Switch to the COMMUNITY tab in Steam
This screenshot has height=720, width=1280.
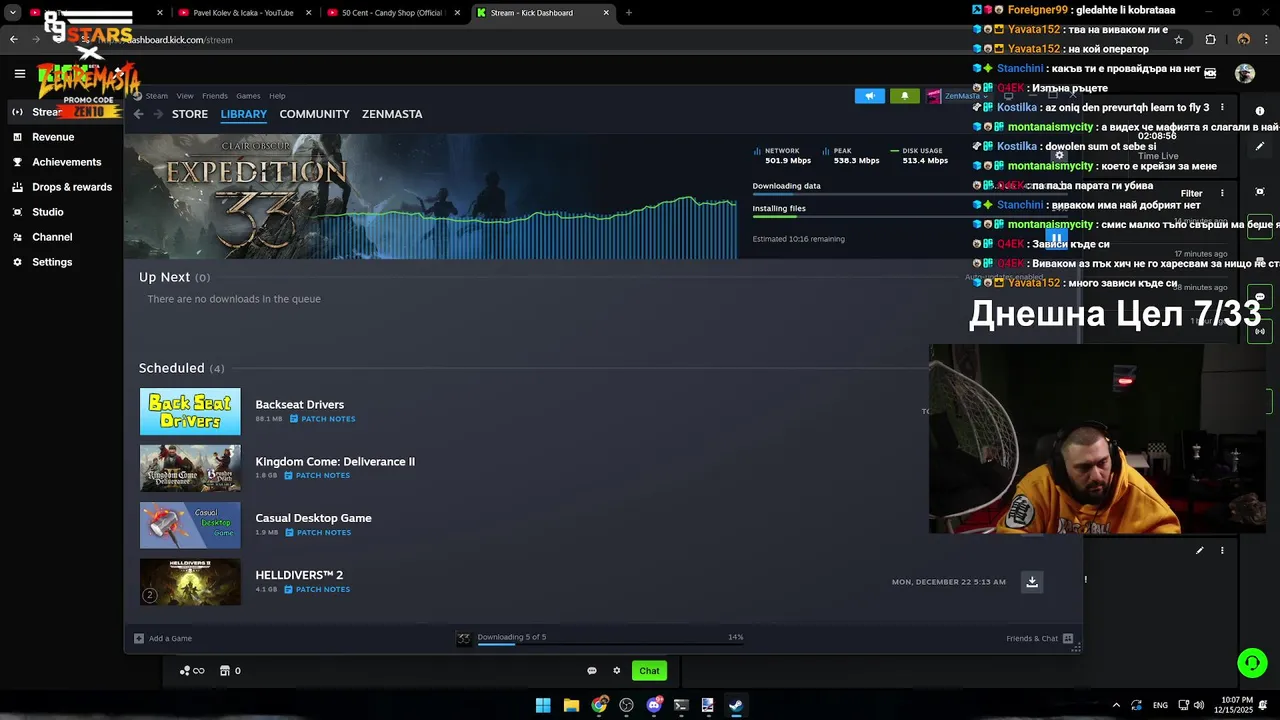point(314,114)
